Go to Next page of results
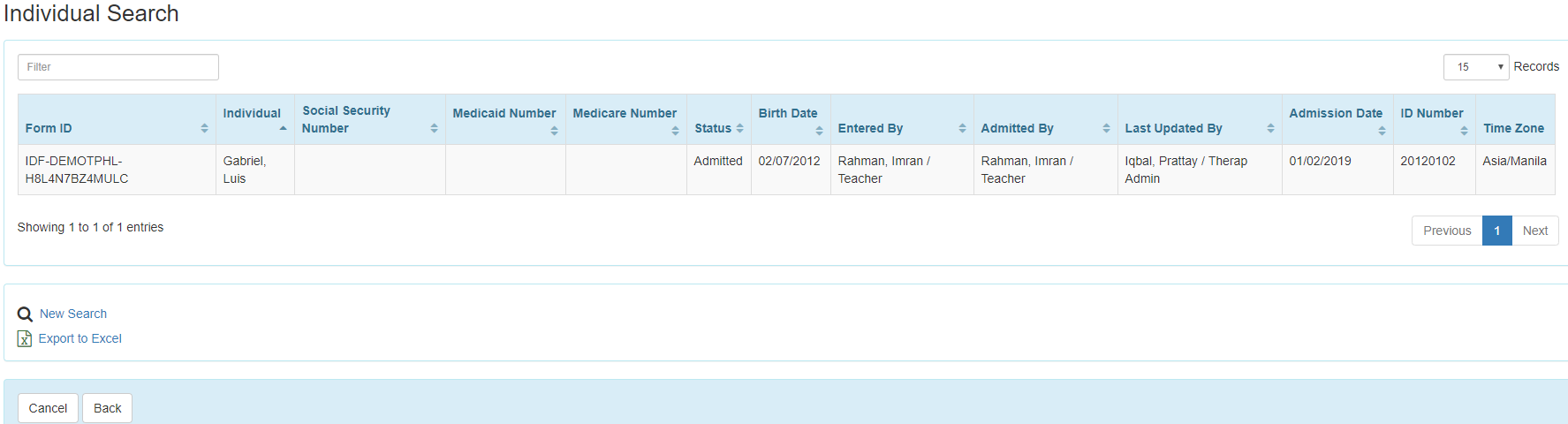 (1535, 231)
